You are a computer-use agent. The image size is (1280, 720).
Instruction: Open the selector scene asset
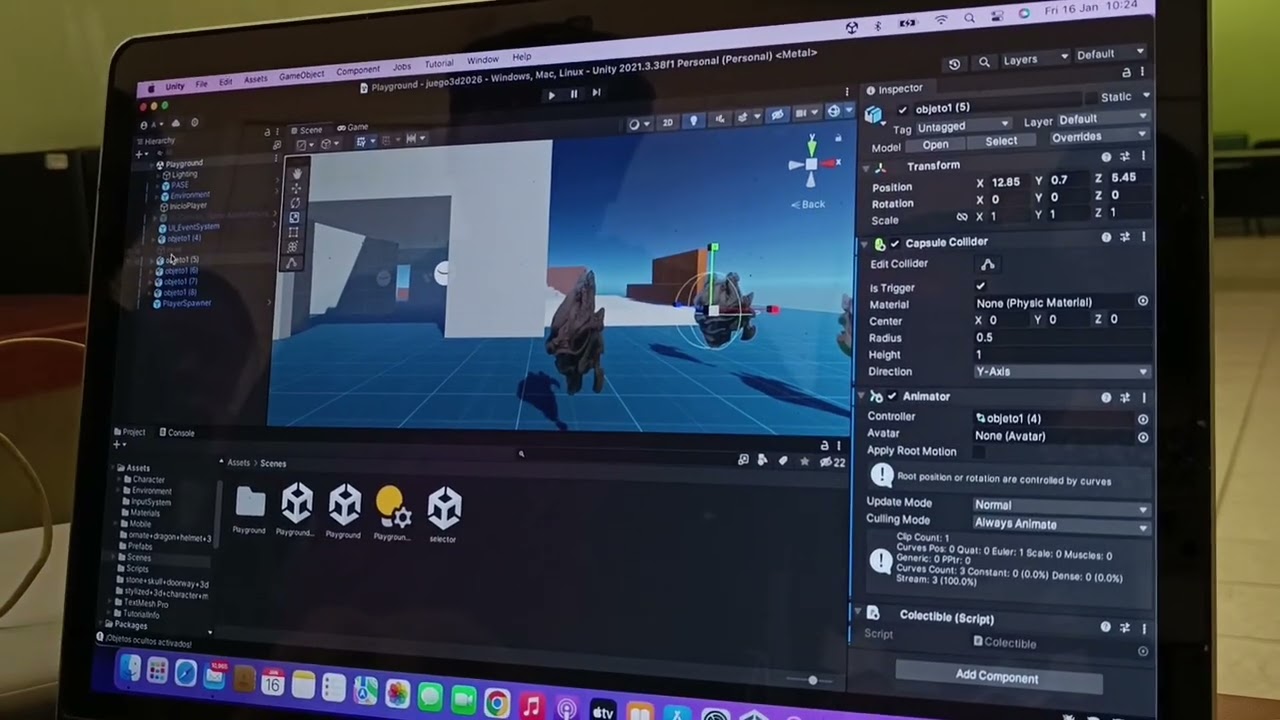443,515
